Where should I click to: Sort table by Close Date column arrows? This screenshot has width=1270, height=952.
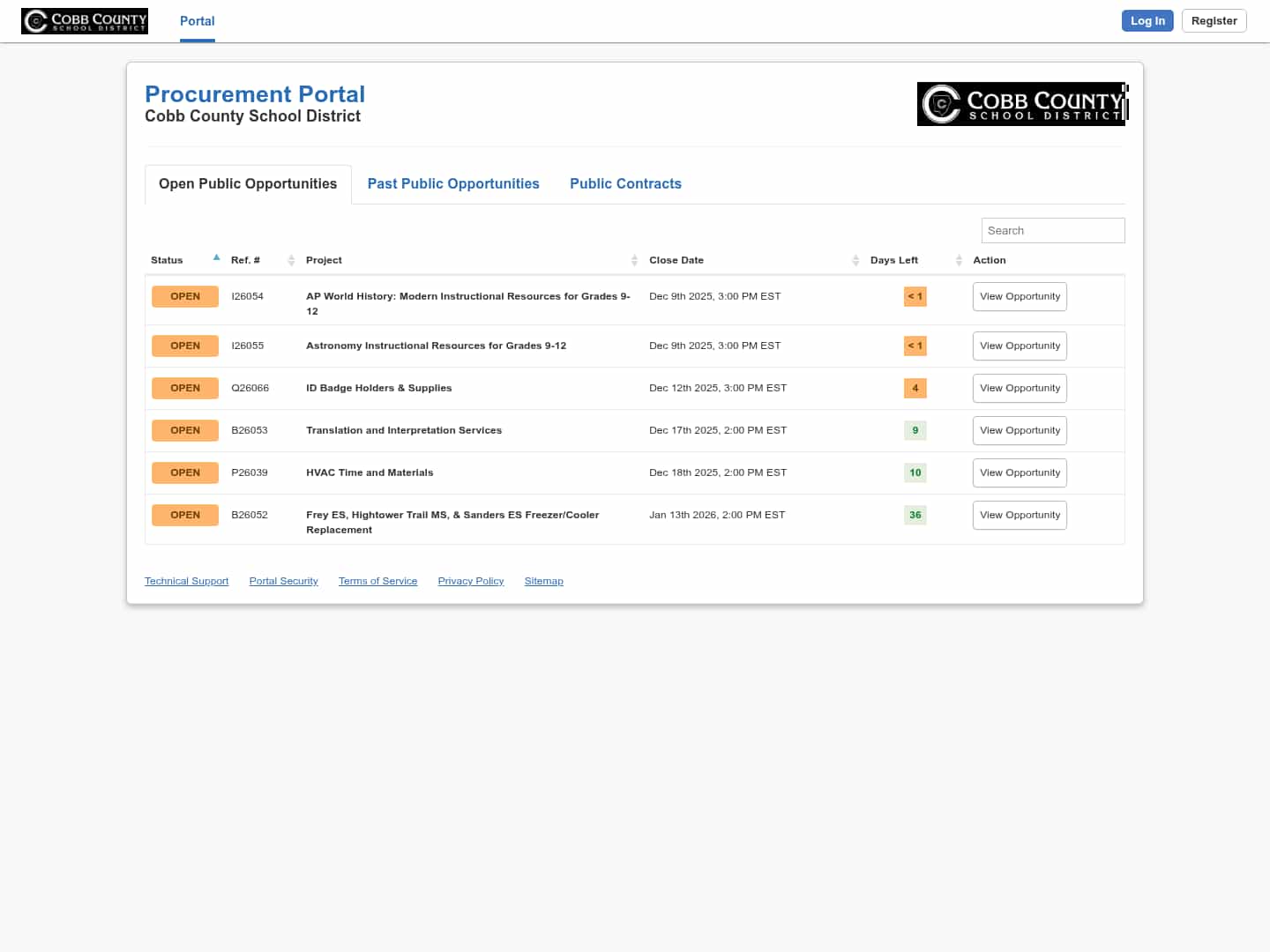click(855, 260)
